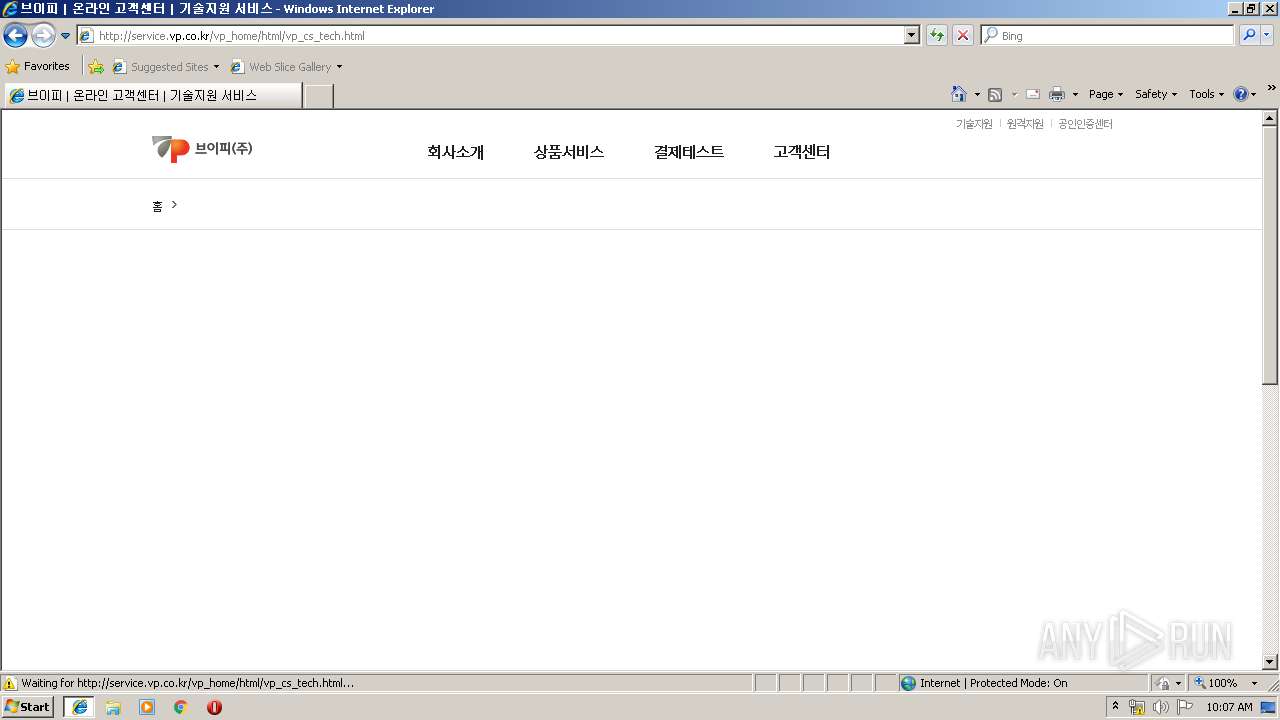This screenshot has height=720, width=1280.
Task: Open Windows Media Player taskbar icon
Action: (147, 707)
